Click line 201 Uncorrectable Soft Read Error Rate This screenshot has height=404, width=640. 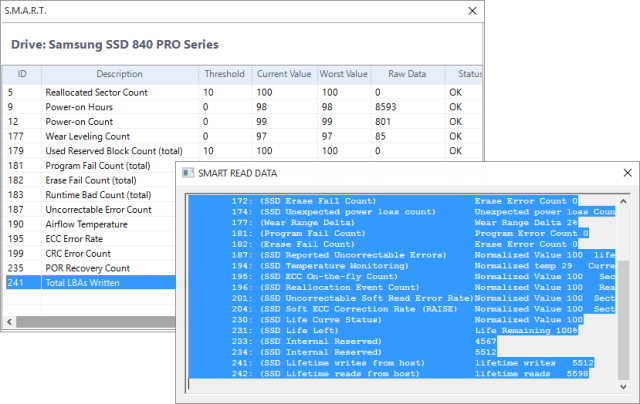click(423, 298)
